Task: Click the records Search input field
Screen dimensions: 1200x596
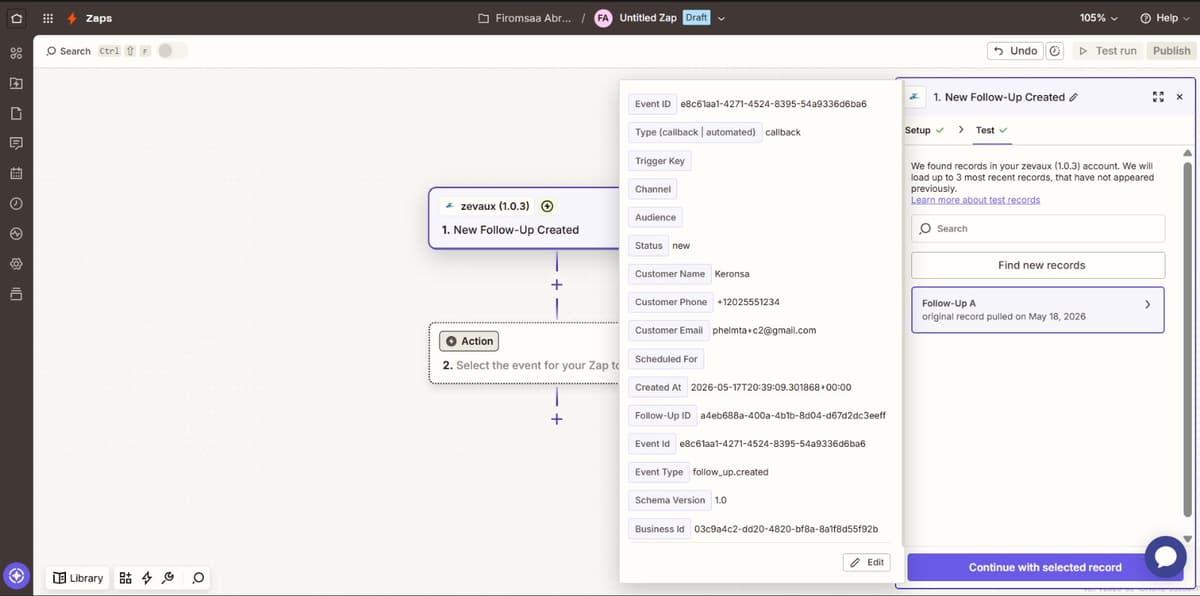Action: (x=1038, y=228)
